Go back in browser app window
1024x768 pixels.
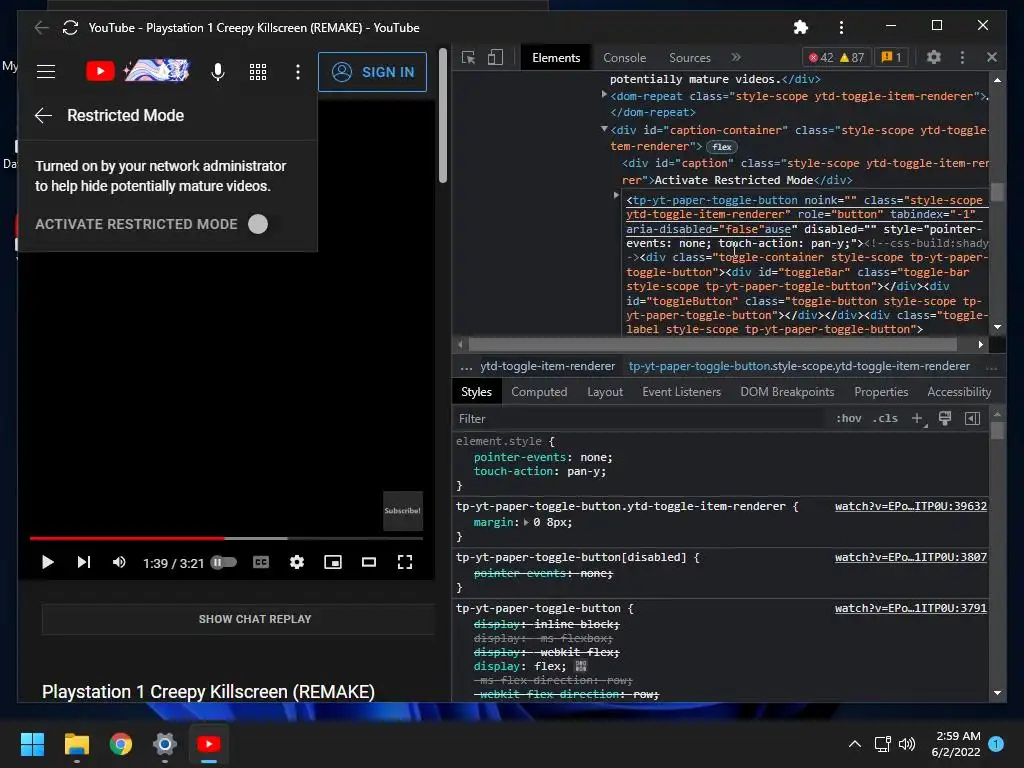41,27
